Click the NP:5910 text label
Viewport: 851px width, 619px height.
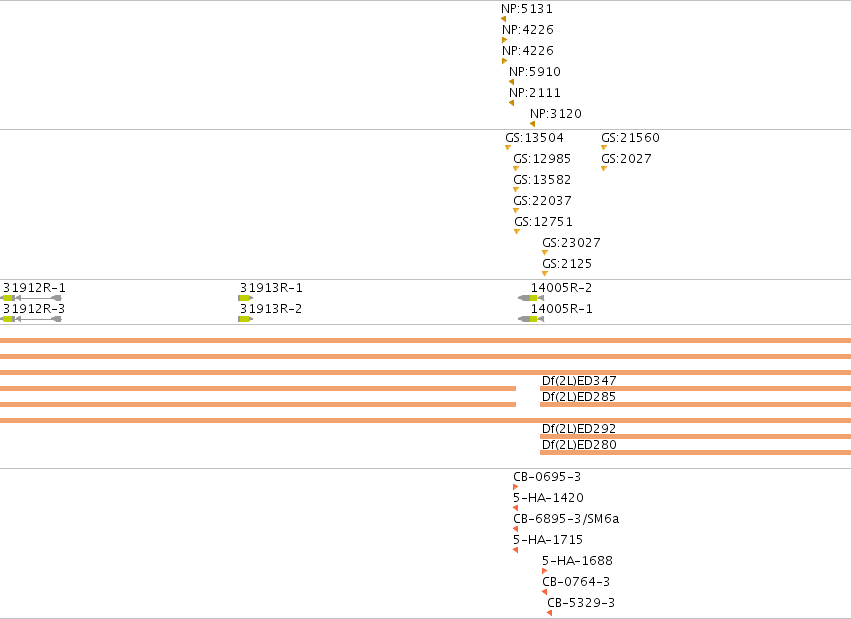535,72
